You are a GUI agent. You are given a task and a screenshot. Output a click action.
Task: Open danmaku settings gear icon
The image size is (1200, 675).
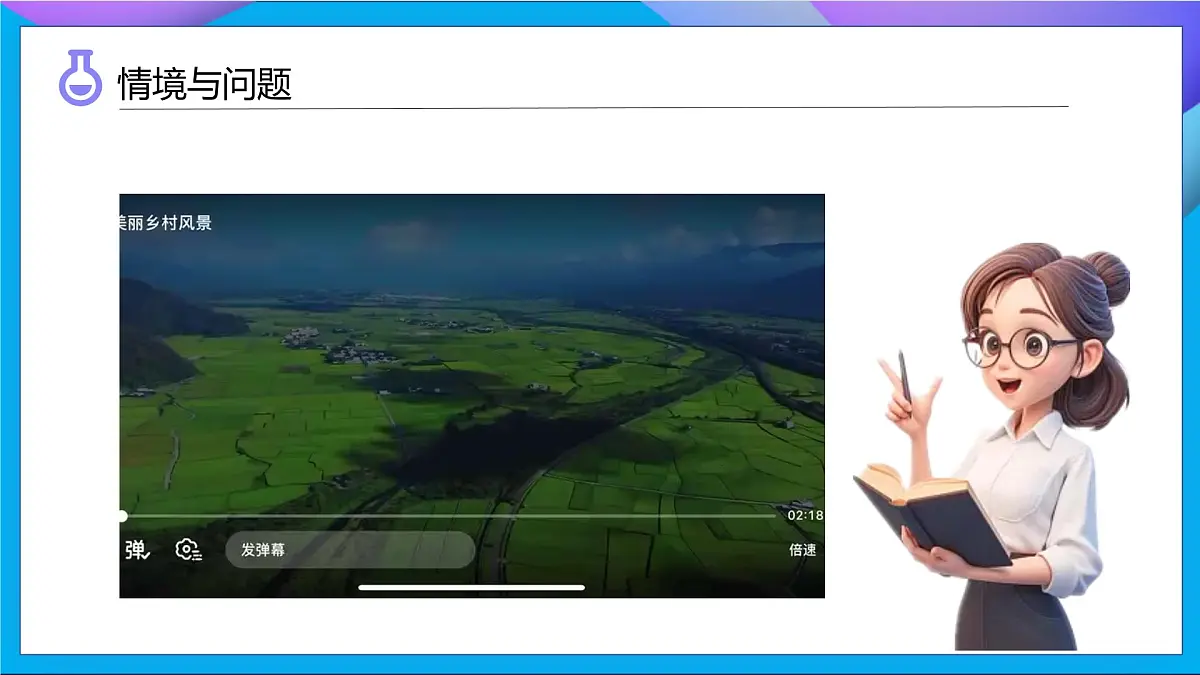tap(188, 549)
